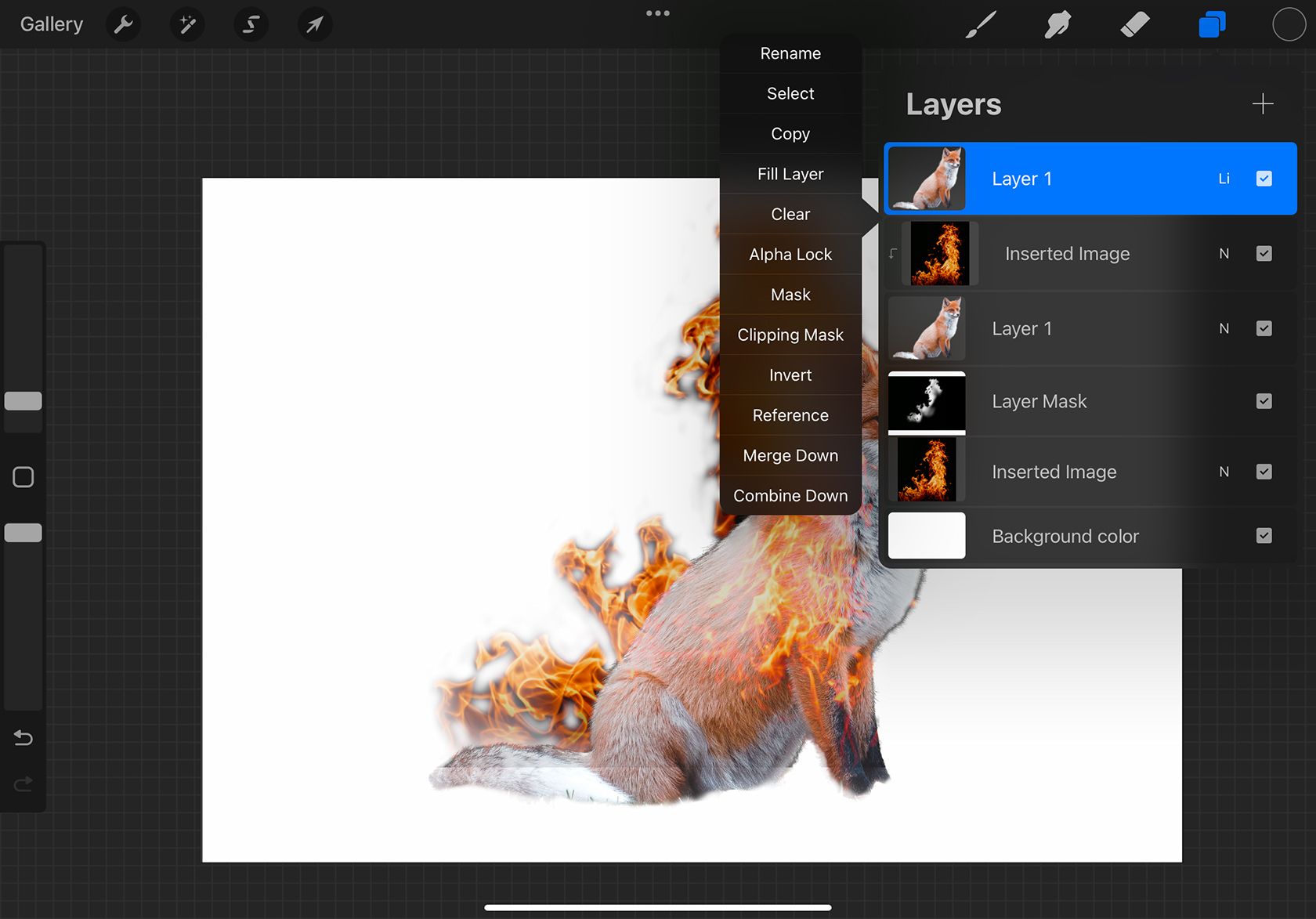This screenshot has width=1316, height=919.
Task: Activate the Transform arrow tool
Action: (315, 24)
